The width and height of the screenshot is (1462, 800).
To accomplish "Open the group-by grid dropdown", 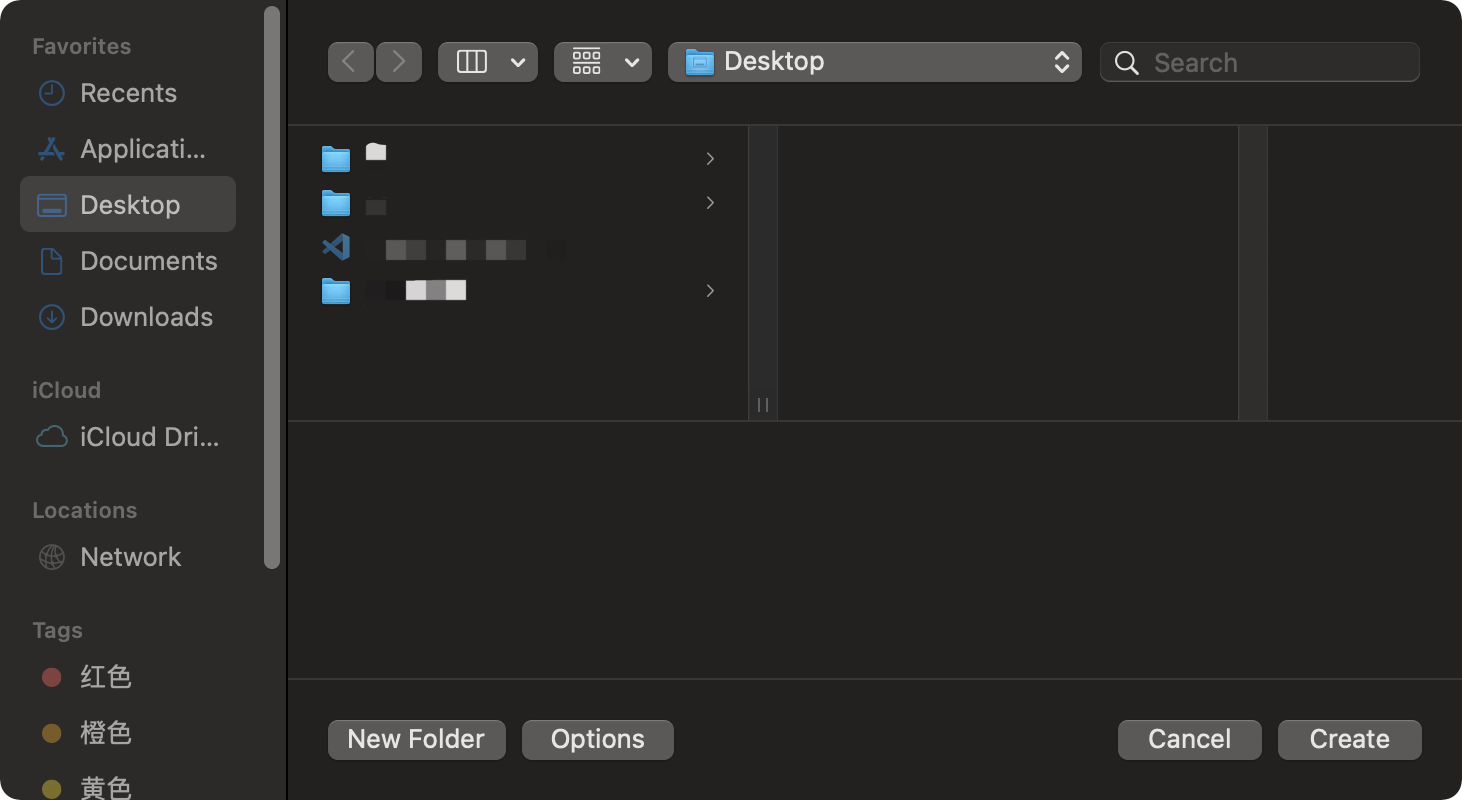I will pyautogui.click(x=603, y=62).
